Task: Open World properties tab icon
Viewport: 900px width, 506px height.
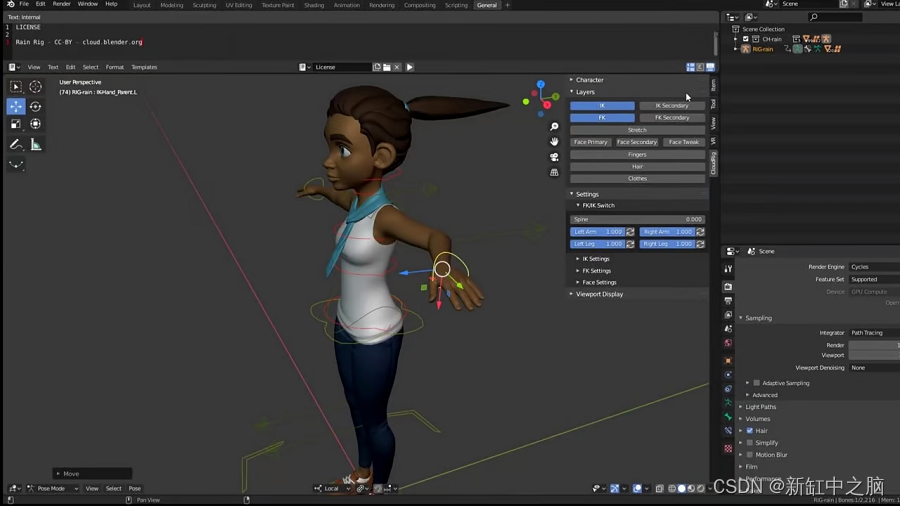Action: 728,343
